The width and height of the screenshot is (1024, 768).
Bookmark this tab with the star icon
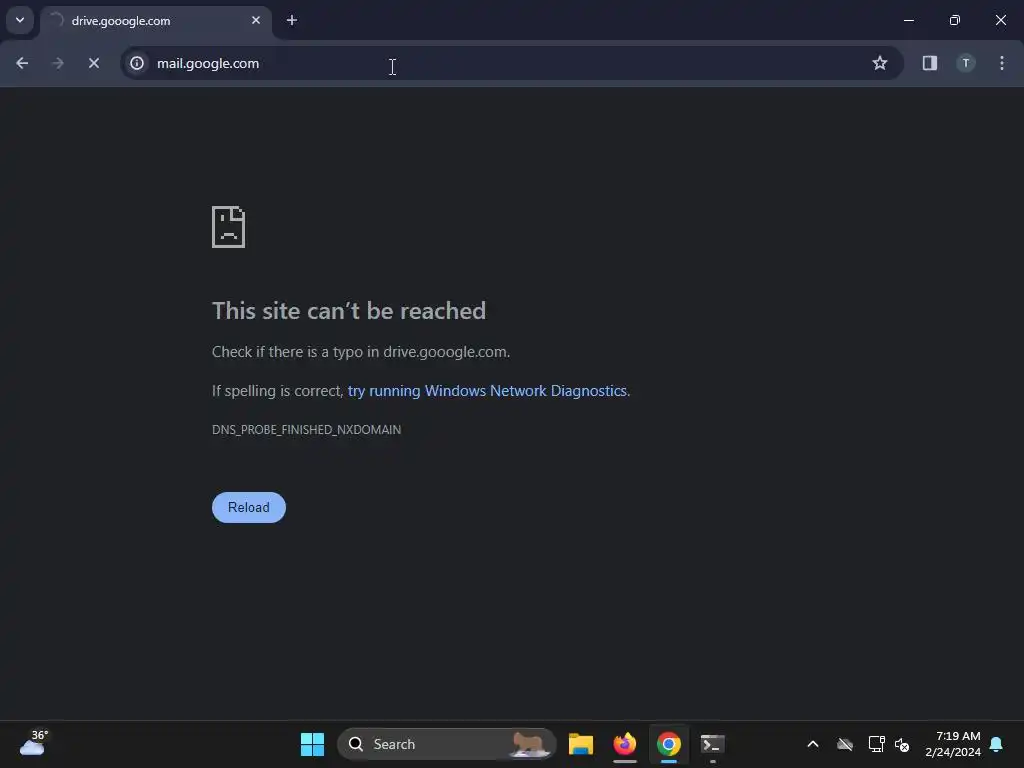[880, 63]
